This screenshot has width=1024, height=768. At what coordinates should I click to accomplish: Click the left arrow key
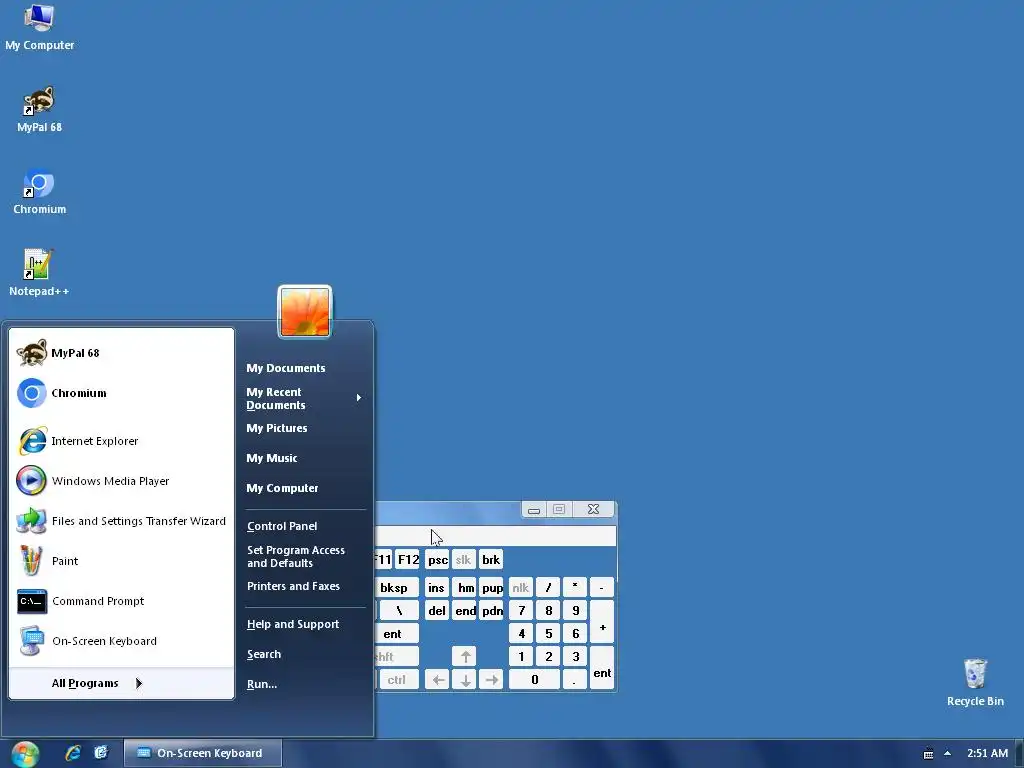tap(438, 680)
